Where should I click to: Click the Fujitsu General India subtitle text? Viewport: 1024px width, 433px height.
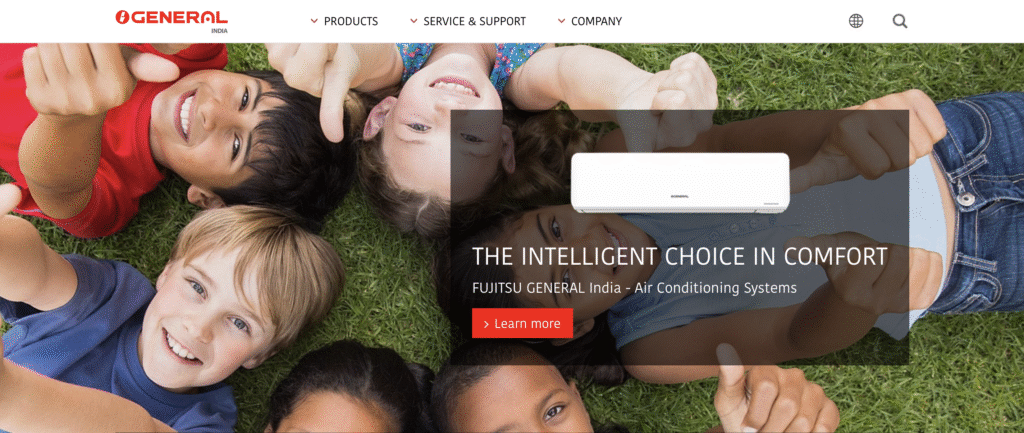point(634,287)
